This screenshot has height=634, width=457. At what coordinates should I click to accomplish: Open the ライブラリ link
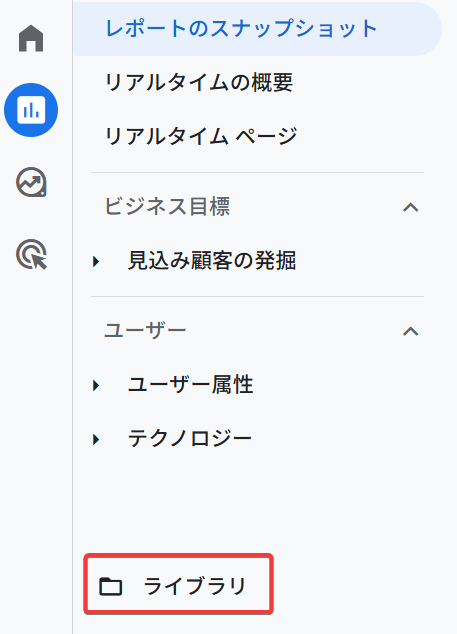click(x=178, y=586)
